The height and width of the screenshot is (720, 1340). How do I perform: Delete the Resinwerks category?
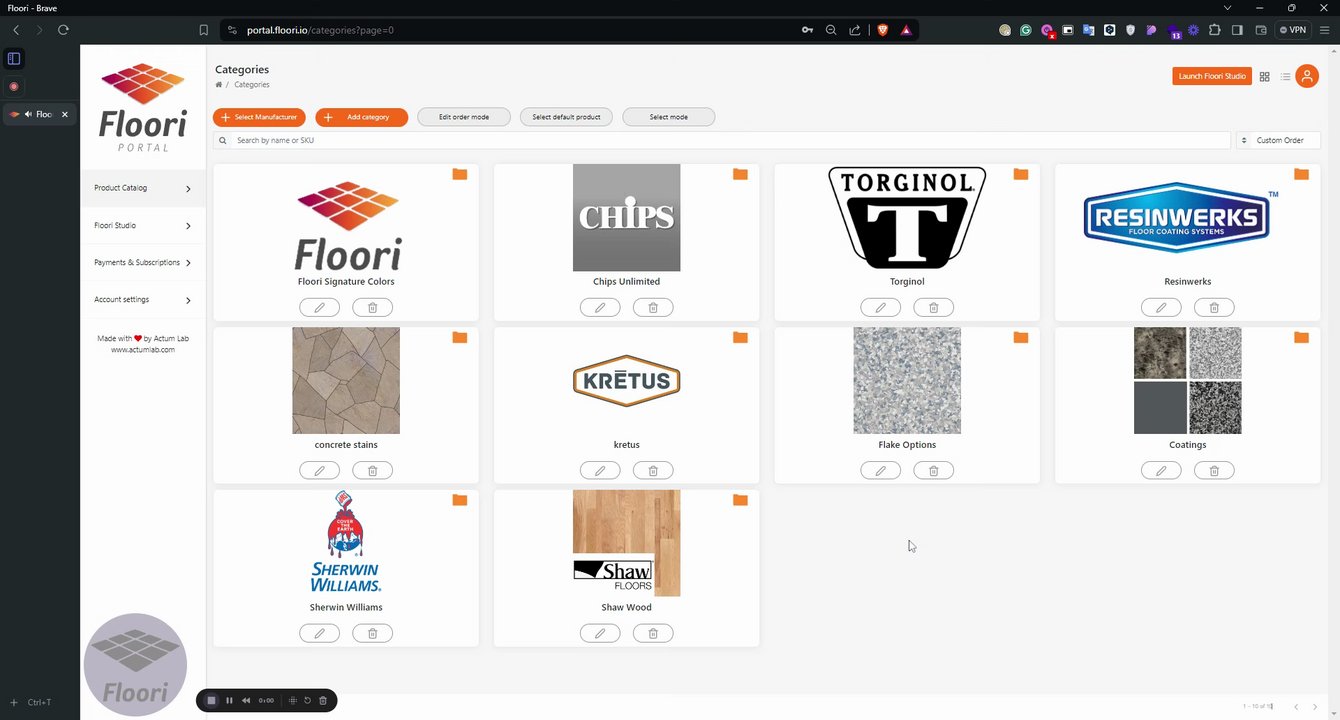tap(1214, 307)
